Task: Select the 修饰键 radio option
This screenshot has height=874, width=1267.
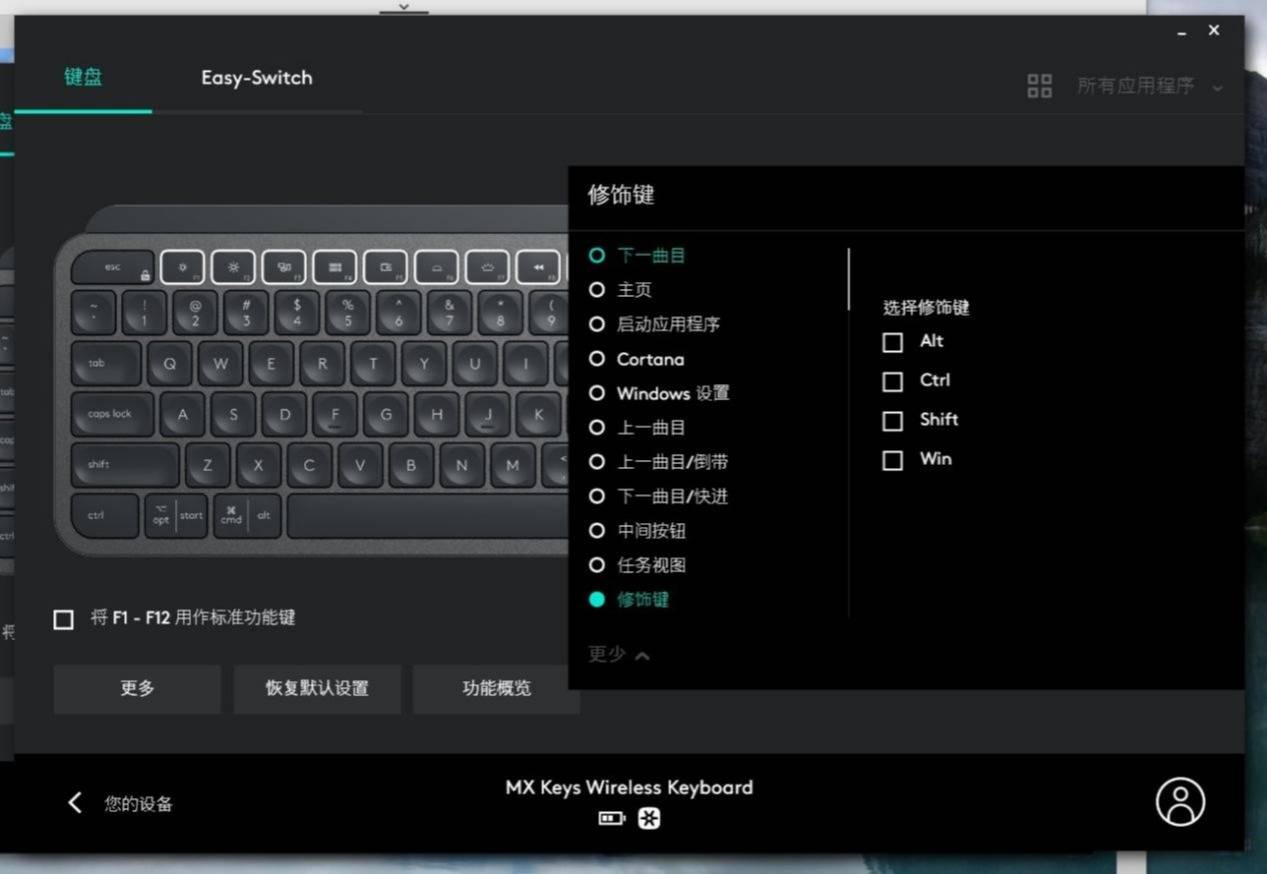Action: (597, 599)
